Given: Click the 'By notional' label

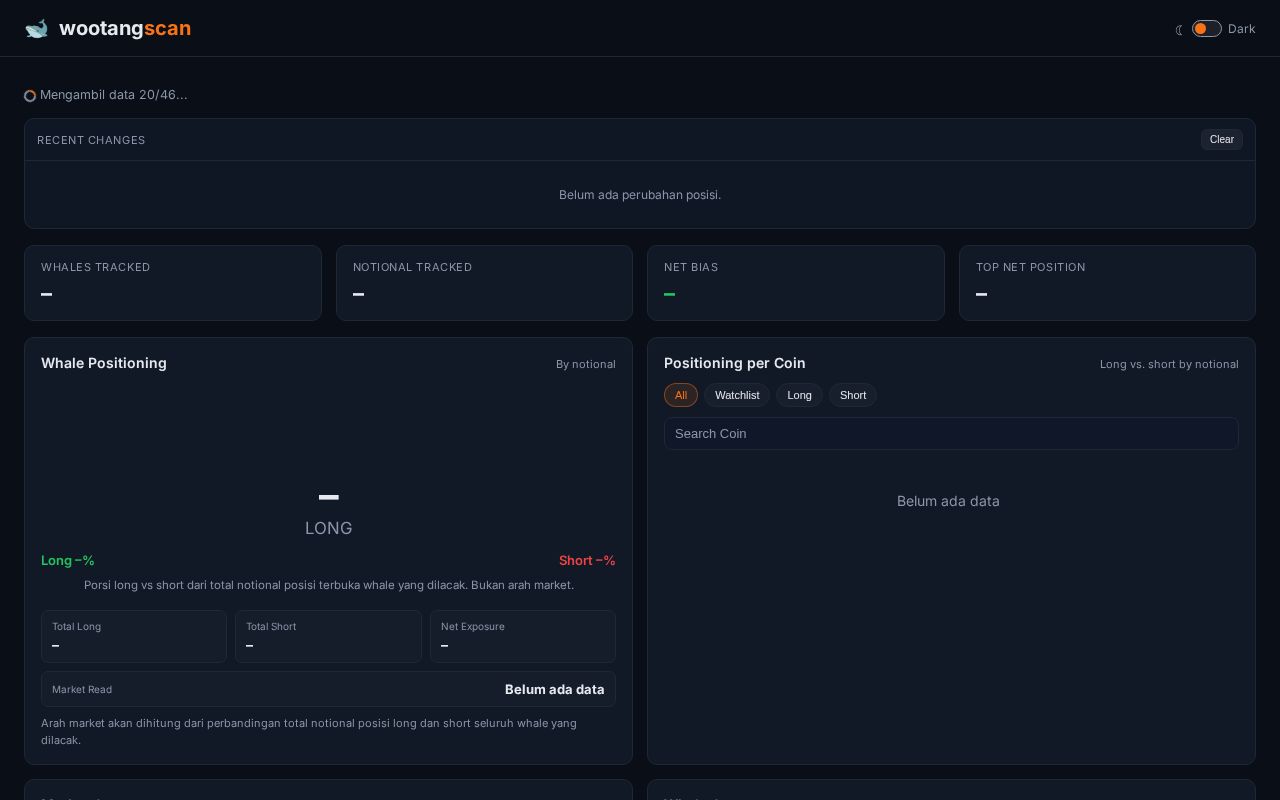Looking at the screenshot, I should click(x=586, y=364).
